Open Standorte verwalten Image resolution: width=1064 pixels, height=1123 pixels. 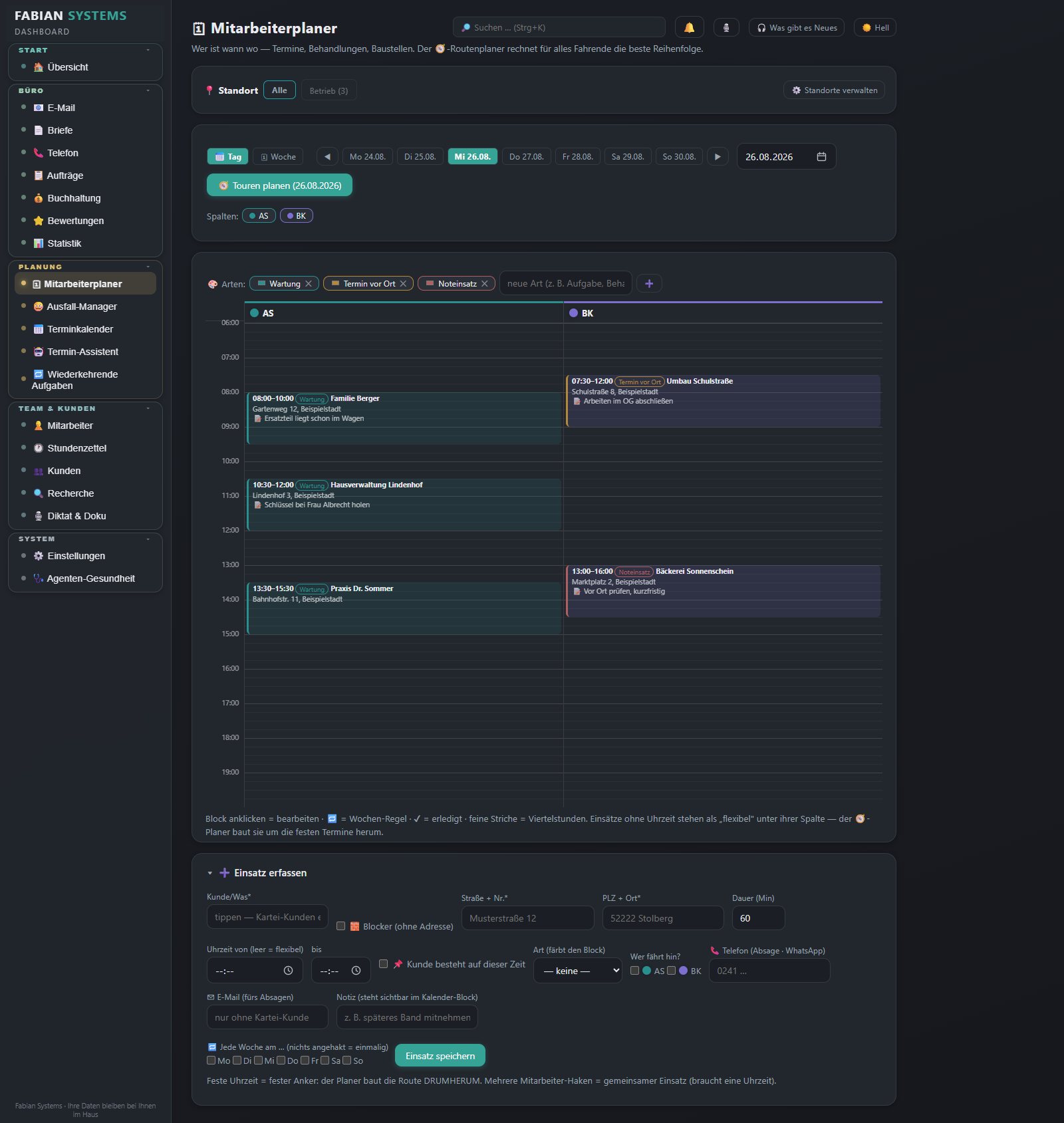(834, 90)
